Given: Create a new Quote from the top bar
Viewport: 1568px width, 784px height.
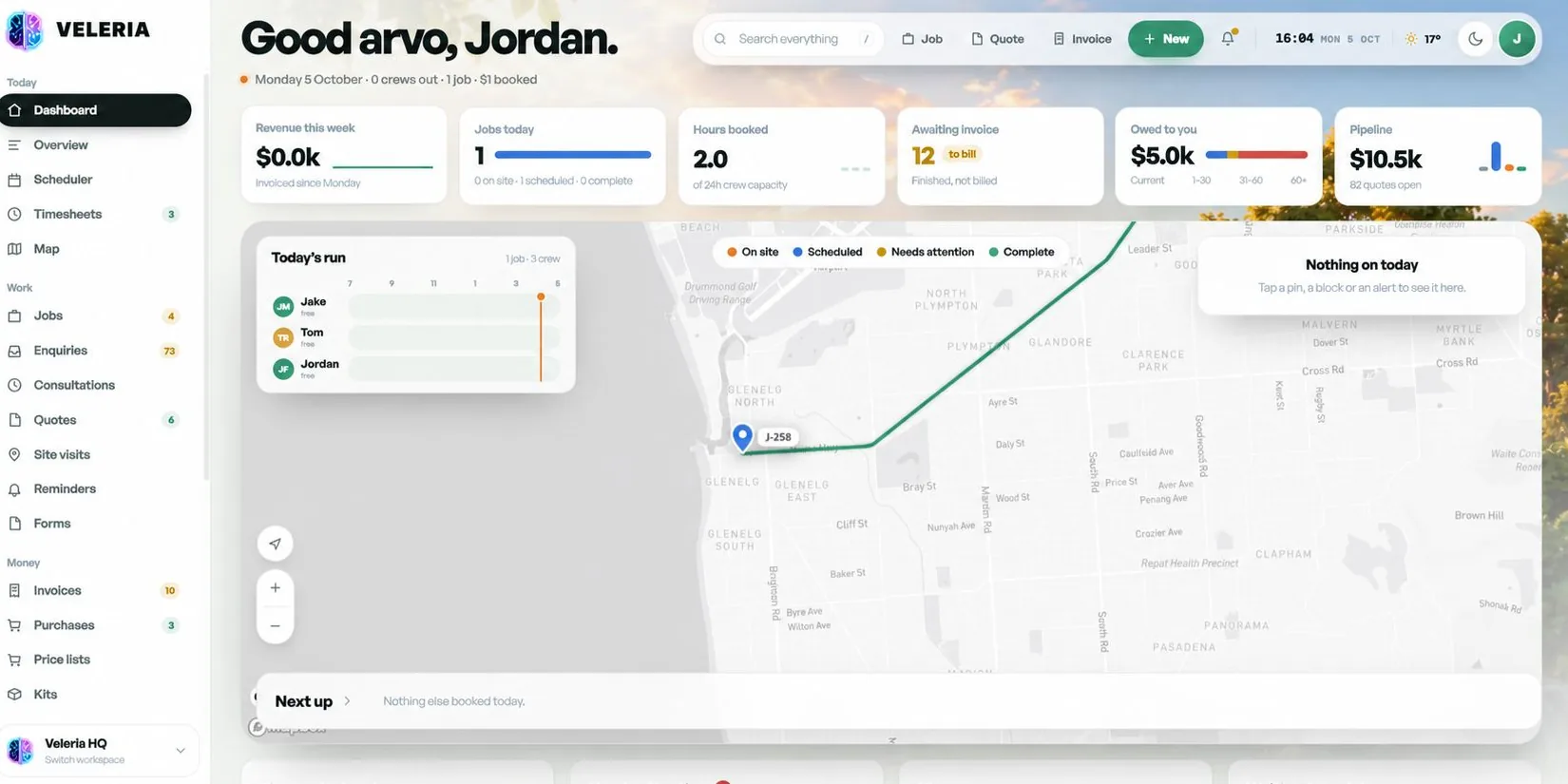Looking at the screenshot, I should pos(997,39).
